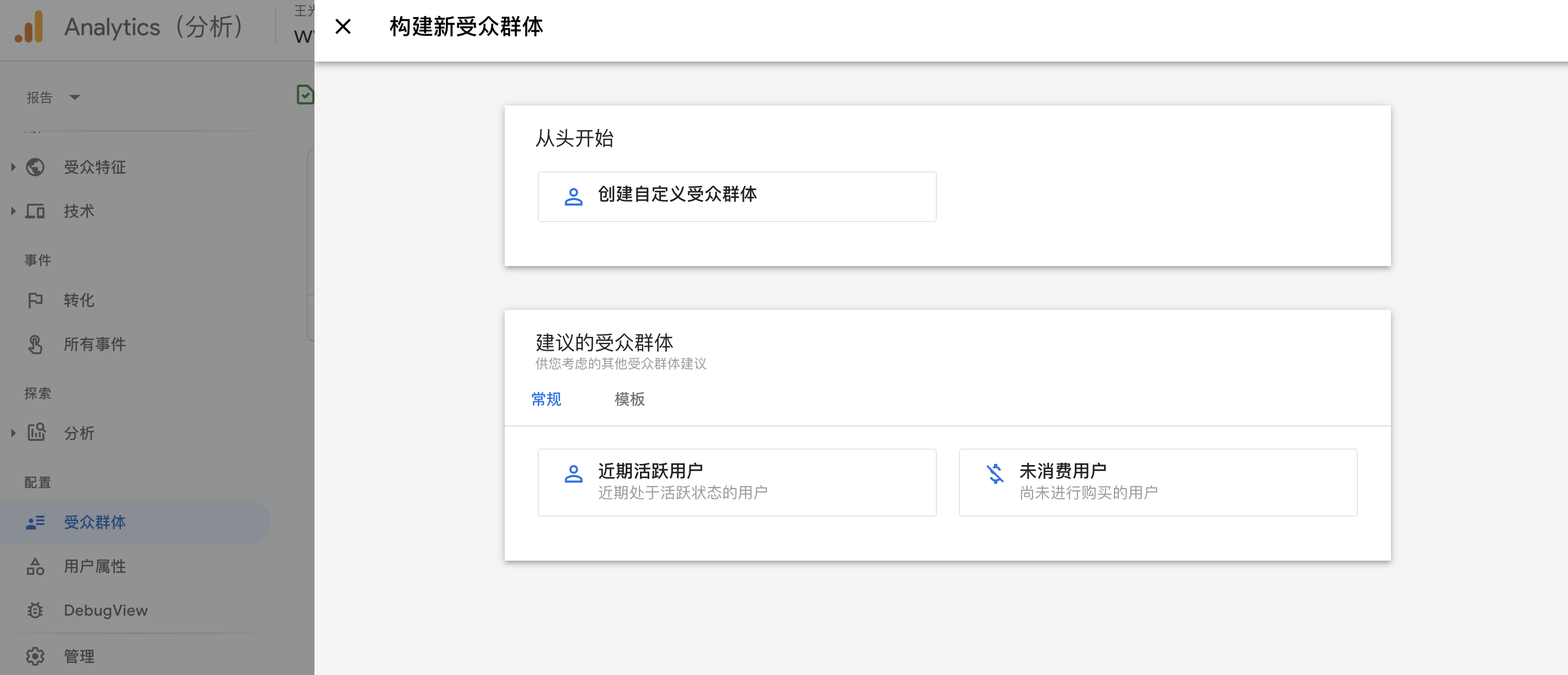Click the 受众特征 label
The image size is (1568, 675).
(95, 167)
